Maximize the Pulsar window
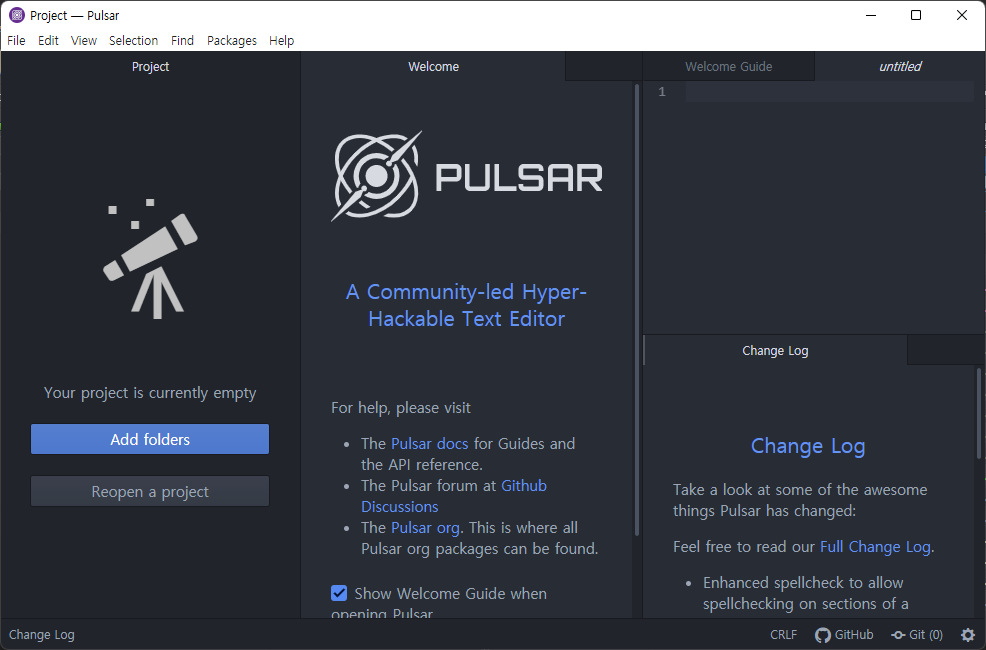 [x=916, y=15]
